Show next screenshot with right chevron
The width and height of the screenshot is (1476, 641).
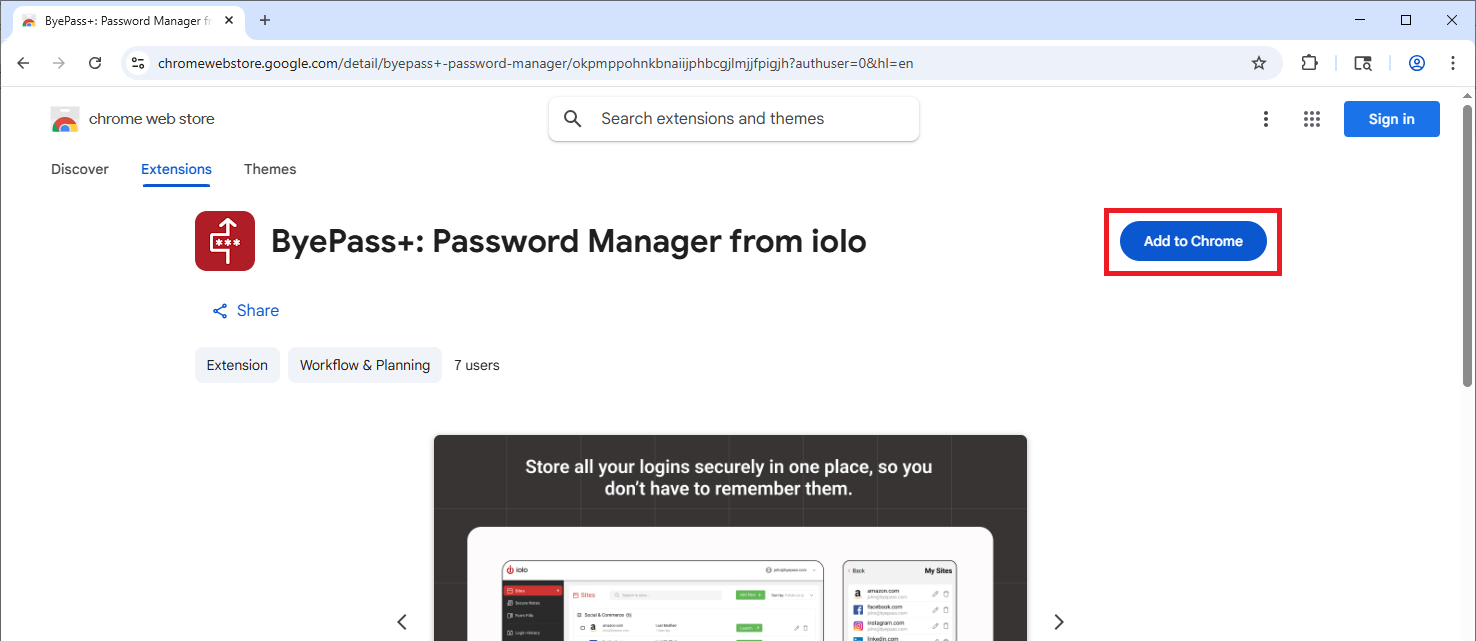1059,622
